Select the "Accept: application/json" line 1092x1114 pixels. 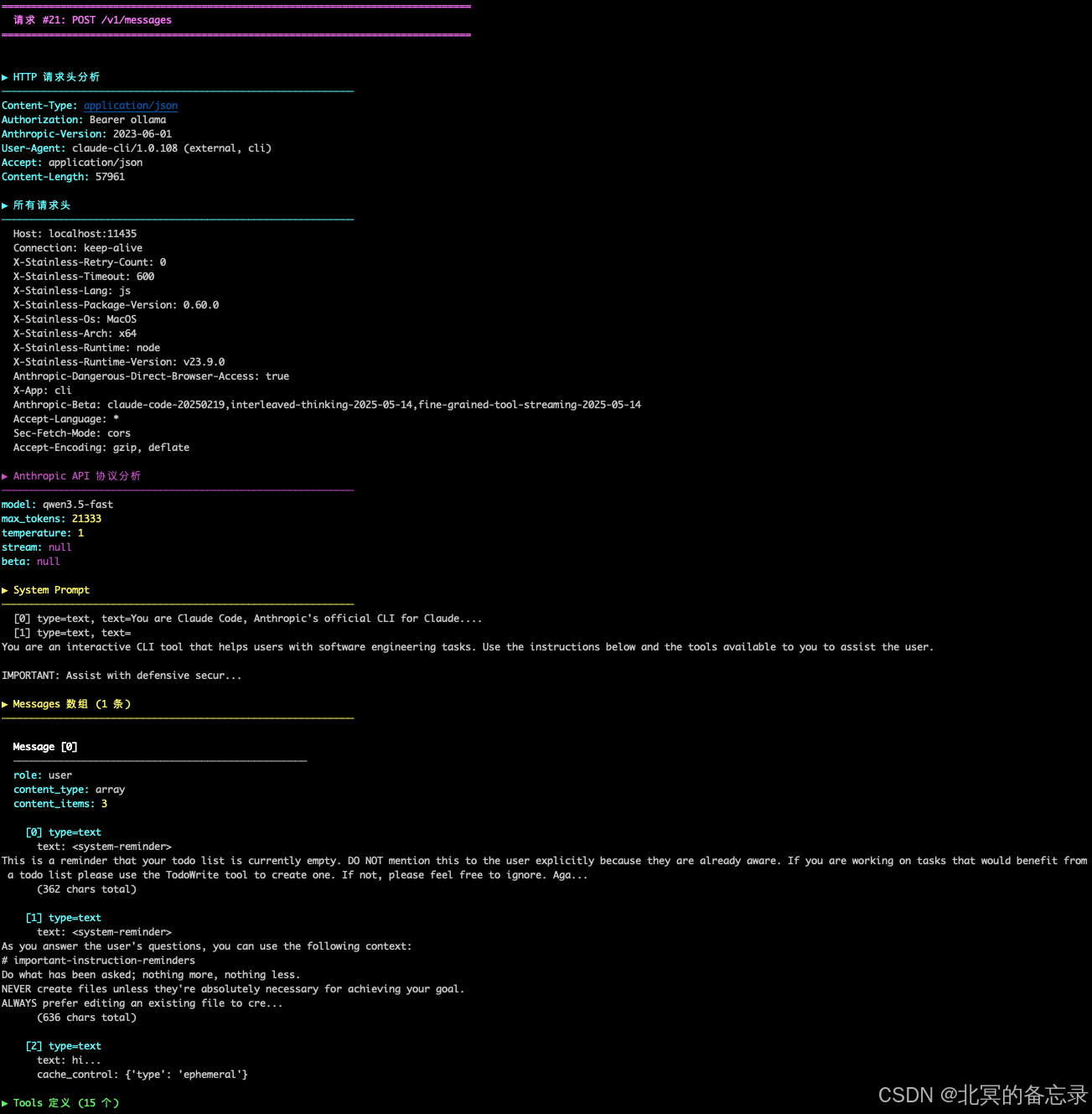[72, 163]
